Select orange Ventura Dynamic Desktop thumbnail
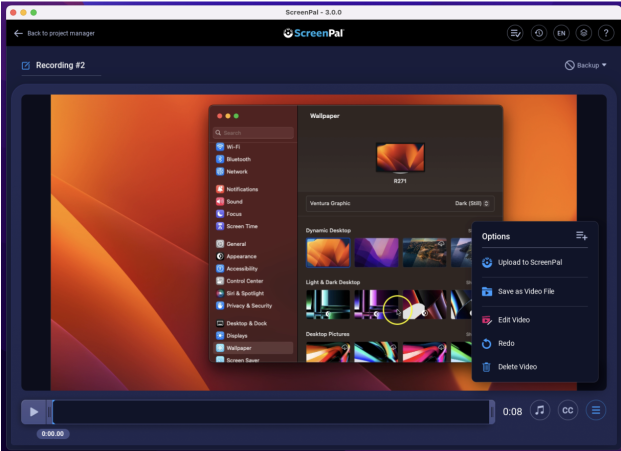Viewport: 621px width, 451px height. pyautogui.click(x=328, y=252)
